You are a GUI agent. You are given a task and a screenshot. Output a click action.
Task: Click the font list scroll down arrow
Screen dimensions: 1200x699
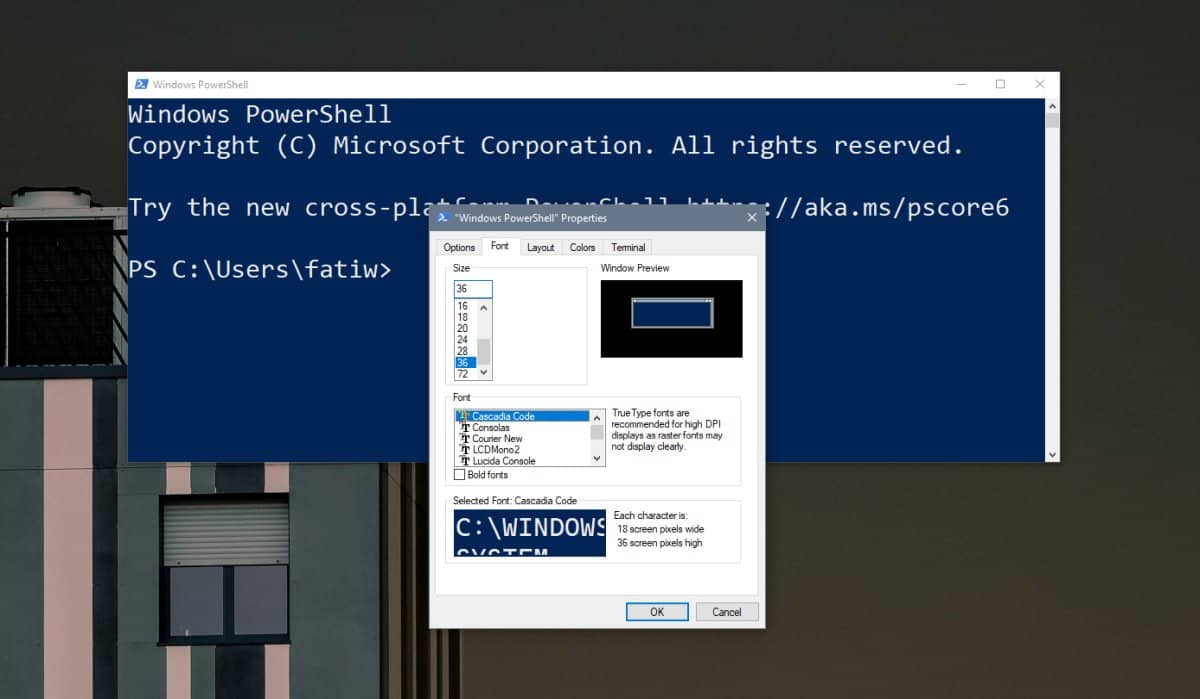click(x=597, y=459)
